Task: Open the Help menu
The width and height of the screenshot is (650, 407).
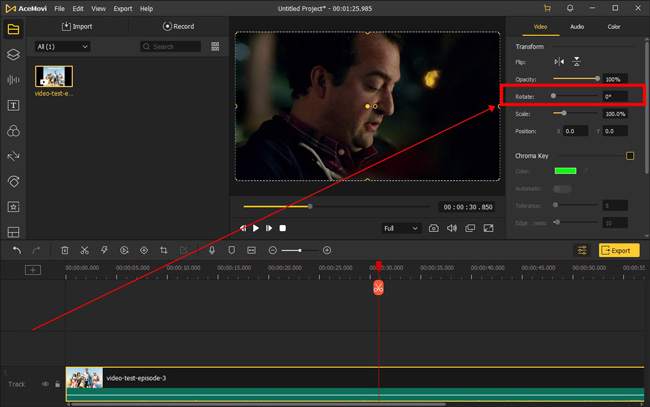Action: coord(146,8)
